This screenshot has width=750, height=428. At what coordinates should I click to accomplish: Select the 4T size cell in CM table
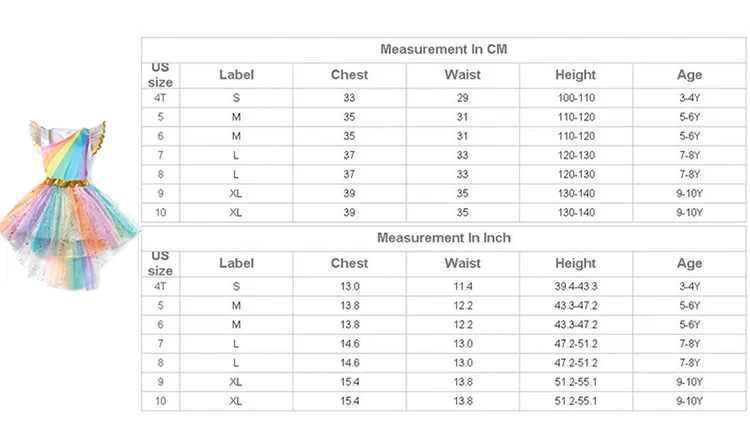[160, 98]
